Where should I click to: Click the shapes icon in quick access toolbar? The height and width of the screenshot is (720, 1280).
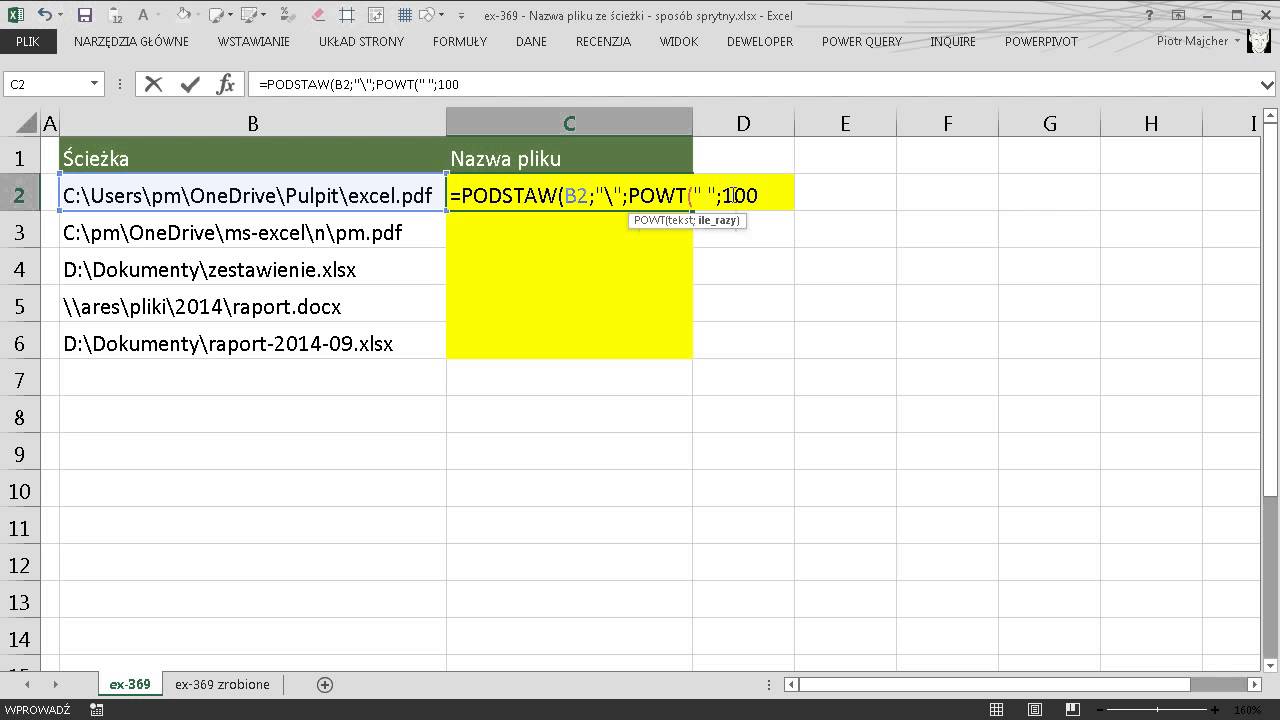[x=428, y=15]
